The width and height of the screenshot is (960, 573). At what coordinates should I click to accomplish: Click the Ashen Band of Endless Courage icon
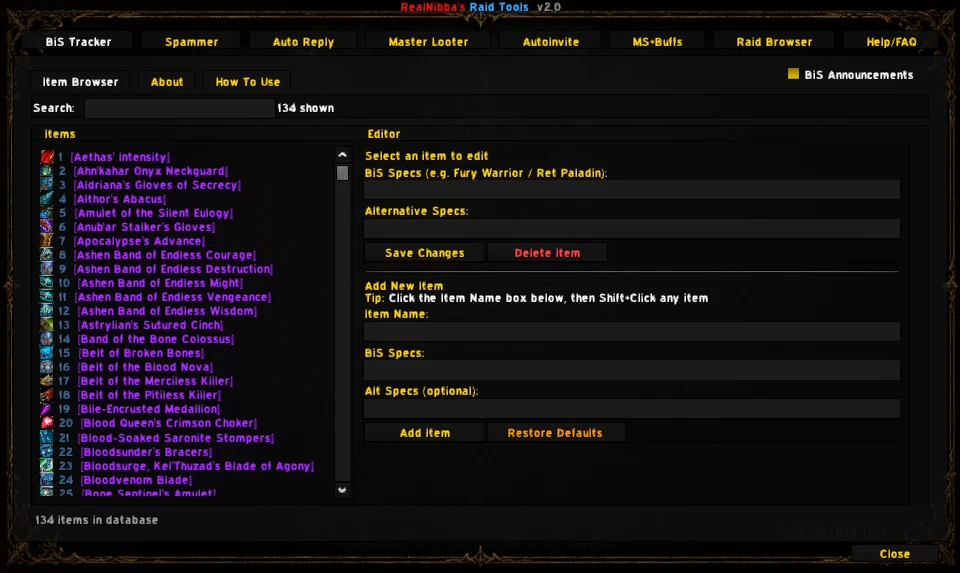[x=47, y=255]
